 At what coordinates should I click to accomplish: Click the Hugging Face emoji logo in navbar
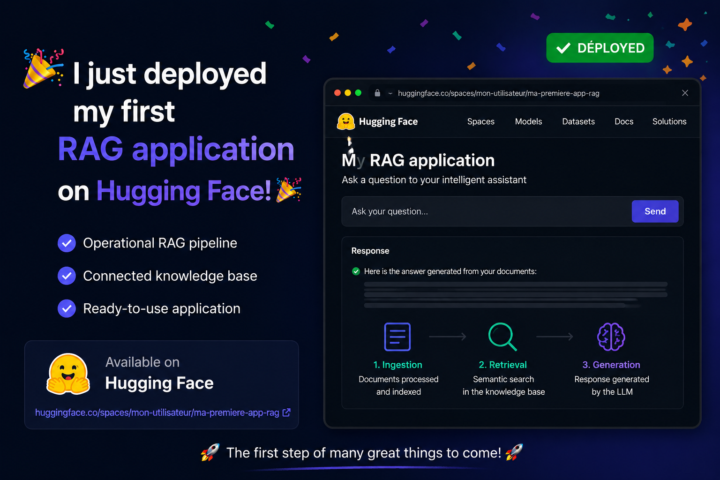345,122
